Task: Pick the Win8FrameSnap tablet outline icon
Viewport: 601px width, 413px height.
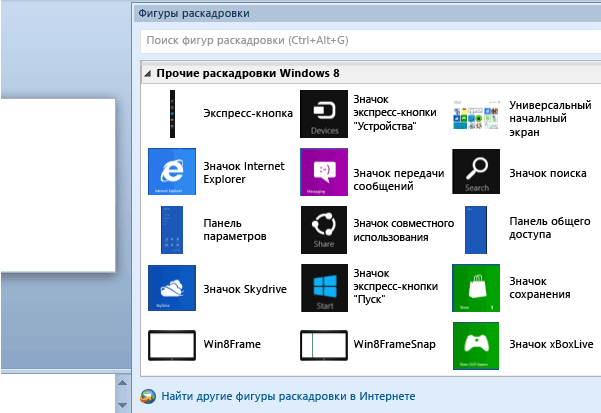Action: (324, 345)
